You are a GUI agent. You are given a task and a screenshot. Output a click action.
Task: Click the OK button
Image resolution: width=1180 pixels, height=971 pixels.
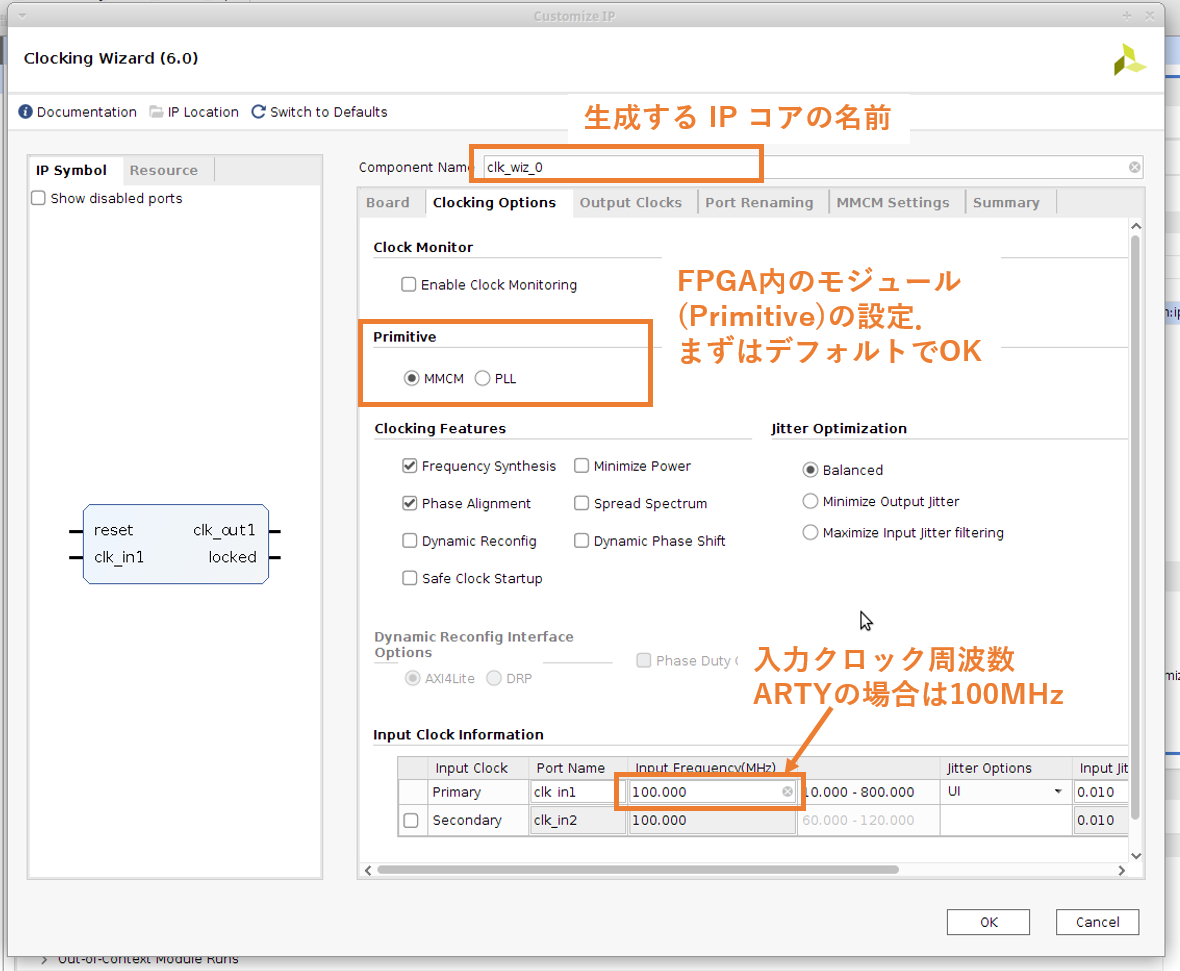coord(988,922)
